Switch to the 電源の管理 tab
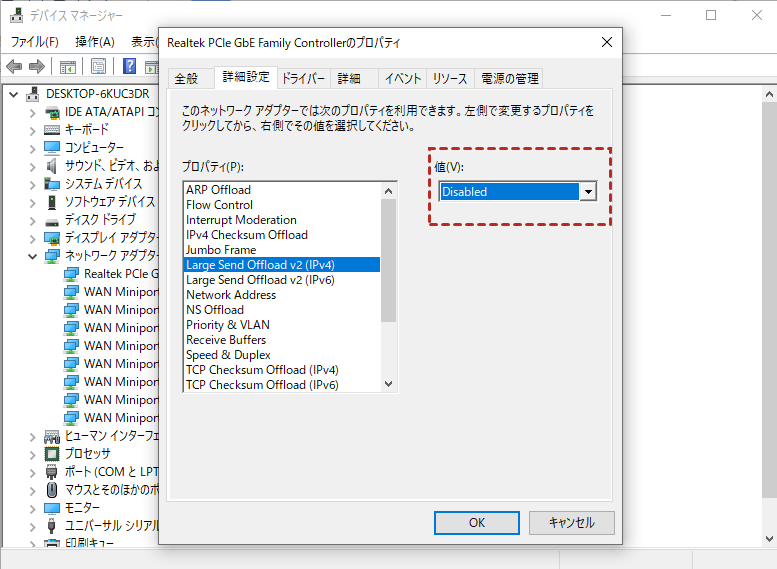This screenshot has width=777, height=569. point(509,78)
